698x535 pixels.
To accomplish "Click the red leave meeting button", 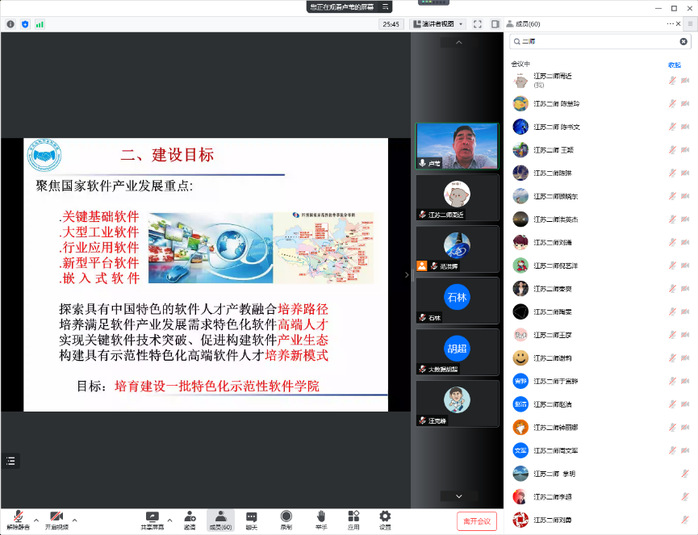I will pyautogui.click(x=477, y=521).
